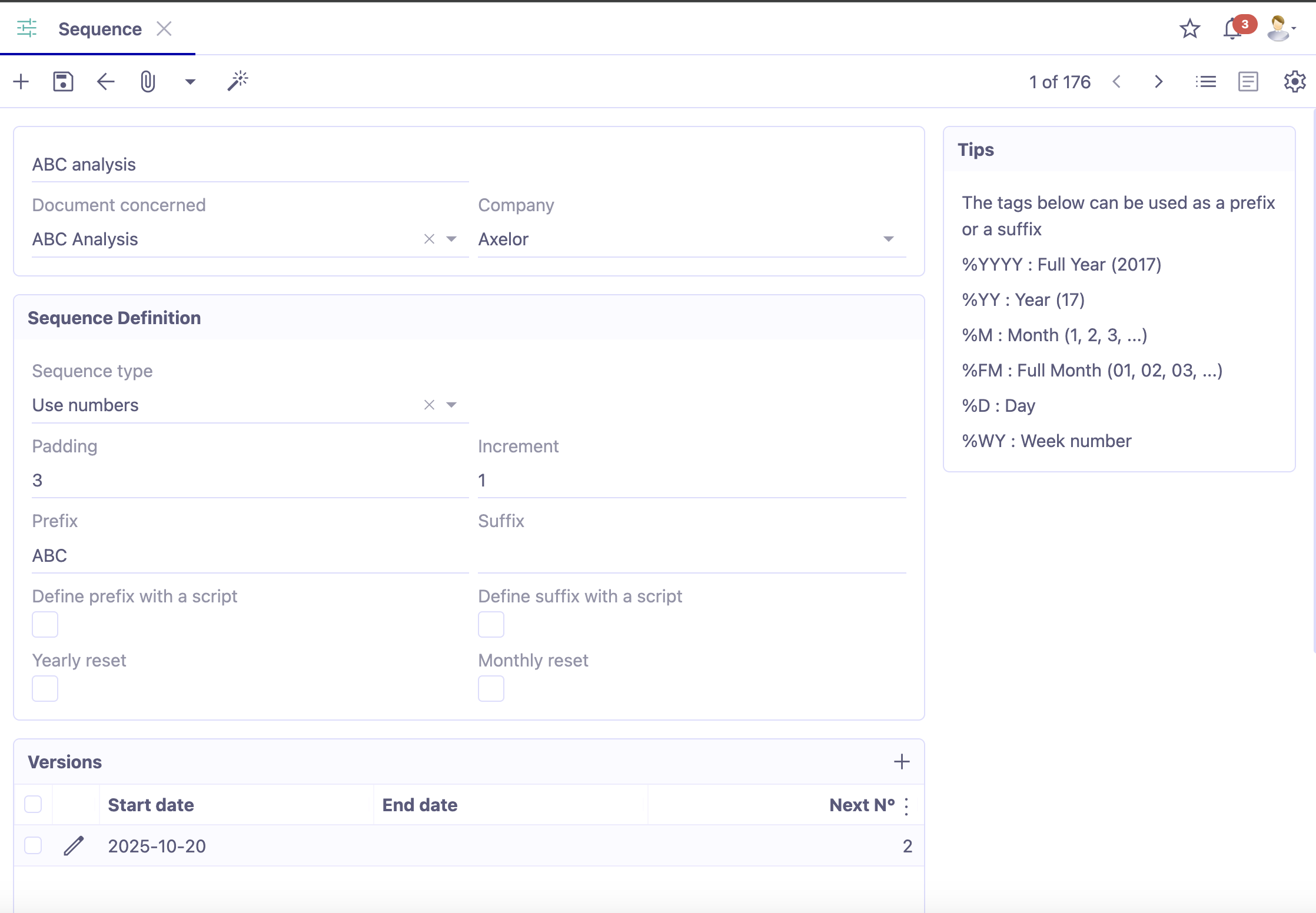Viewport: 1316px width, 913px height.
Task: Open the notifications bell
Action: coord(1232,28)
